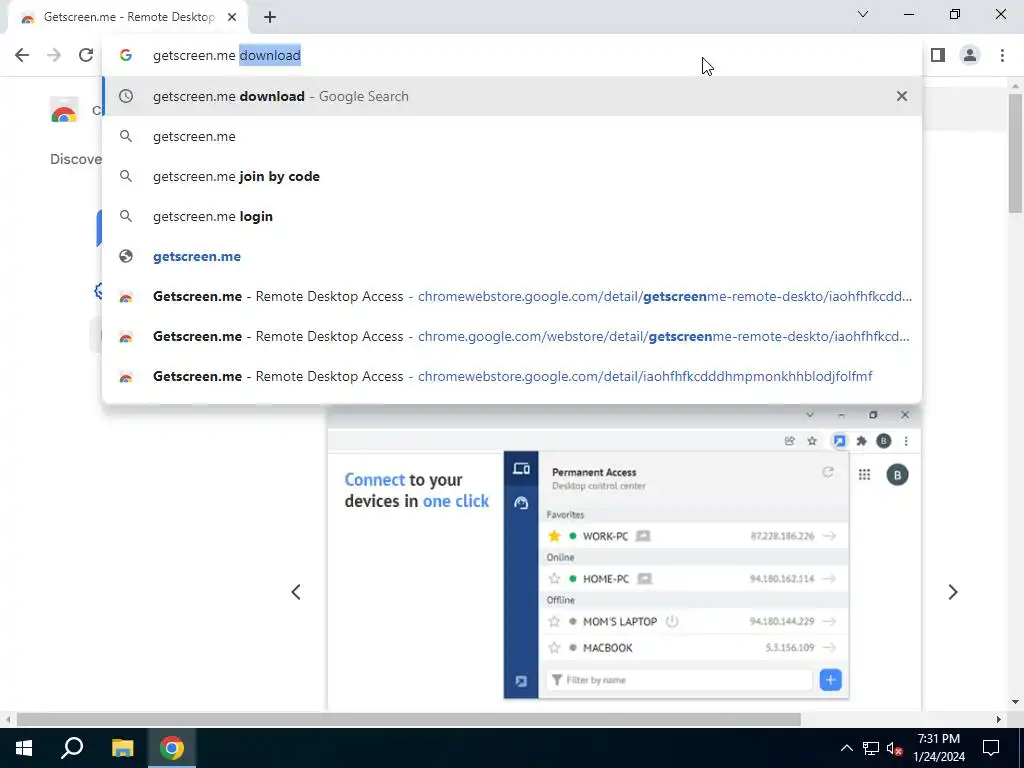Viewport: 1024px width, 768px height.
Task: Open the taskbar clock showing 7:31 PM
Action: pos(938,748)
